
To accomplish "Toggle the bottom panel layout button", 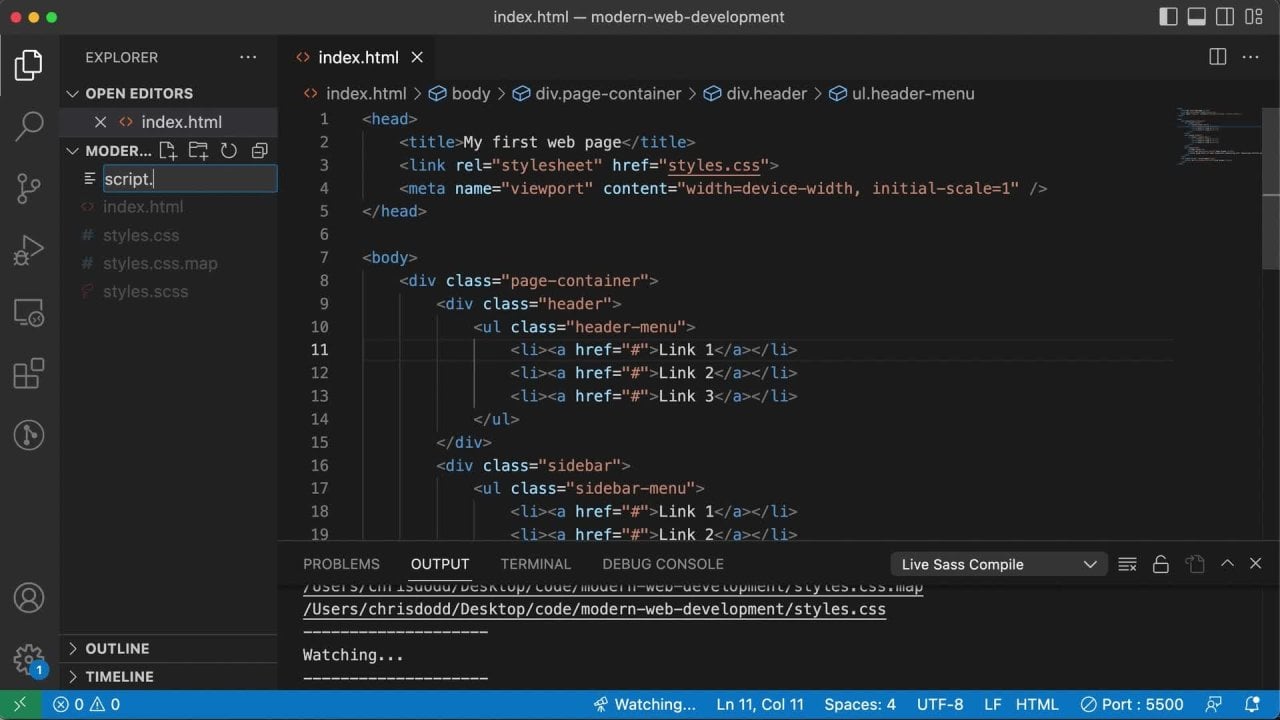I will (x=1196, y=17).
